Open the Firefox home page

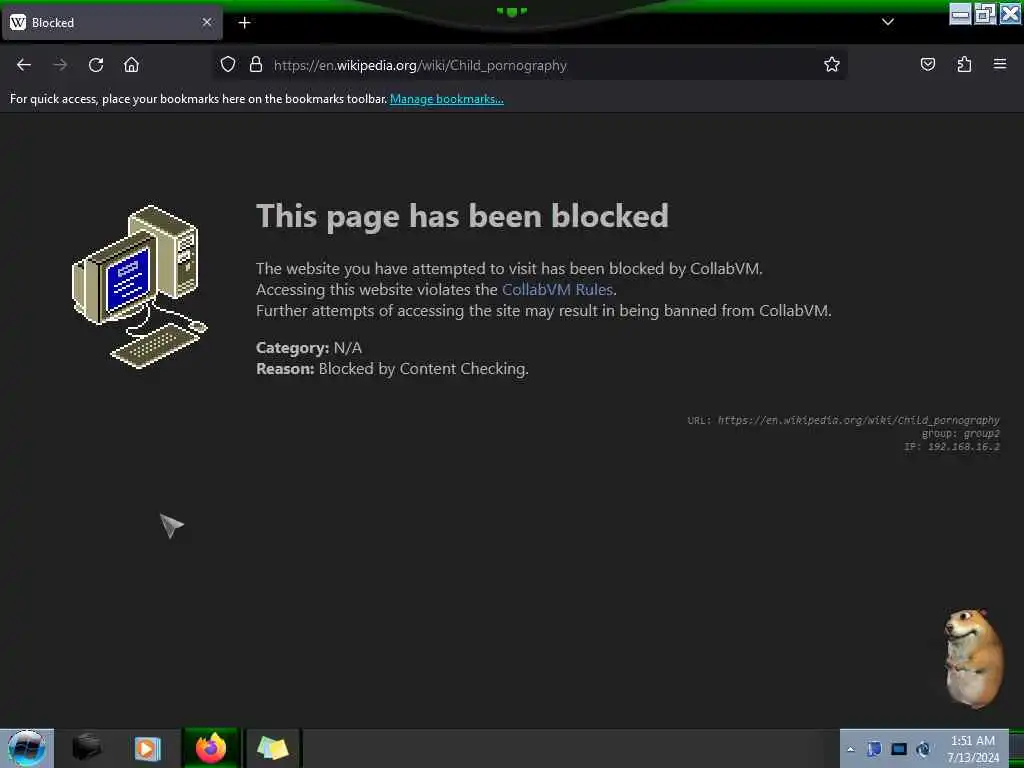[131, 65]
